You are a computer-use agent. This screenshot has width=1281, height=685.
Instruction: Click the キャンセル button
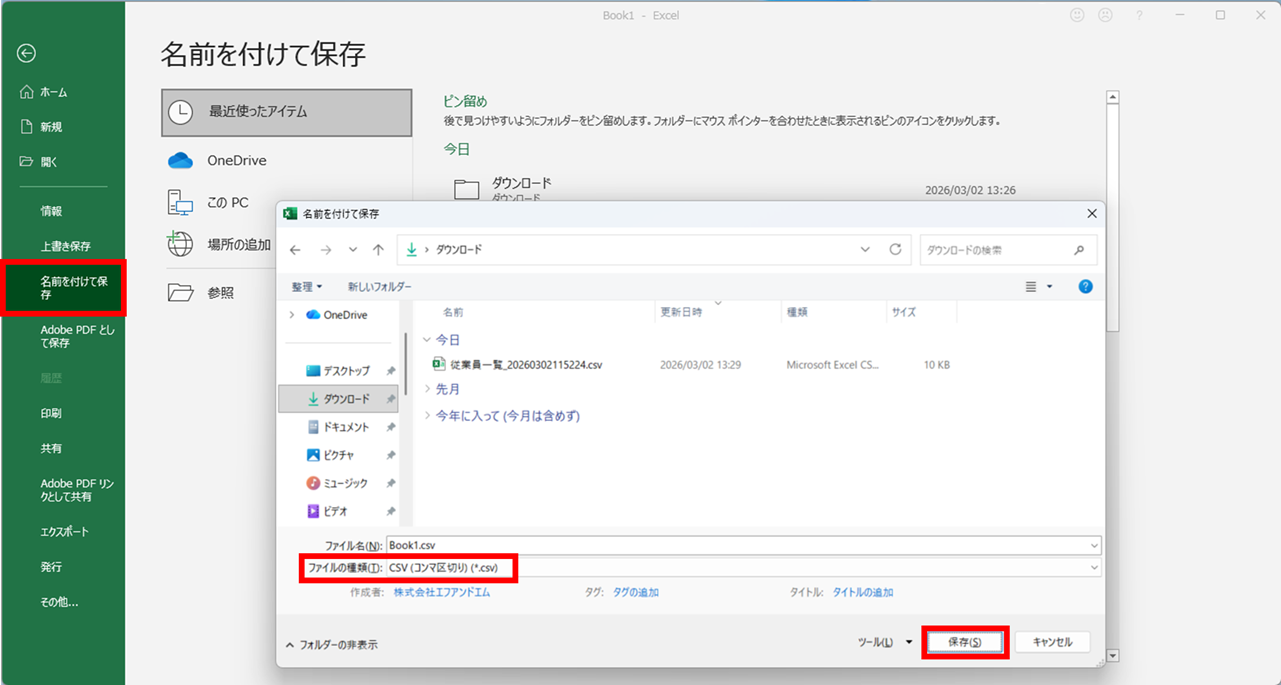1051,642
